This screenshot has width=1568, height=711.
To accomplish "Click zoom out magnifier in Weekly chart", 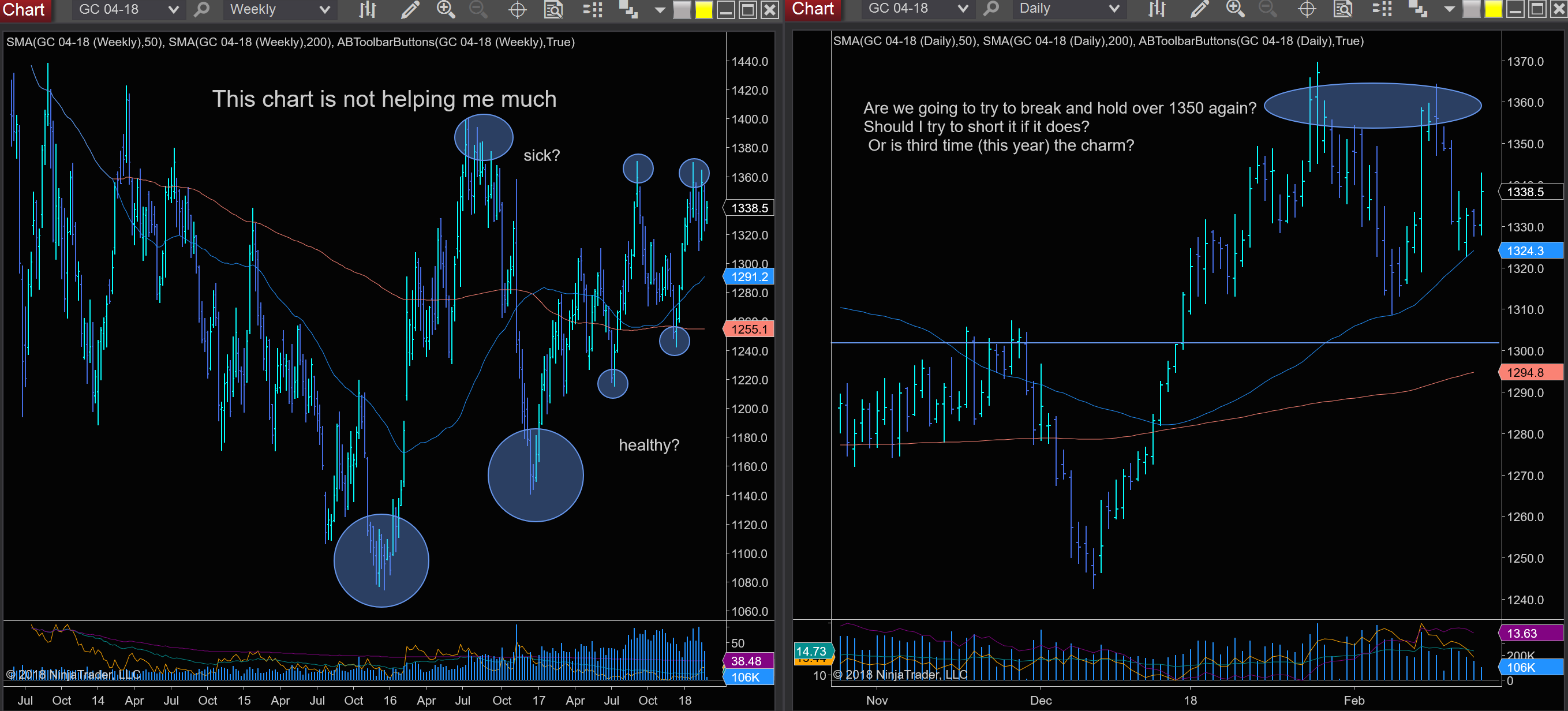I will (x=478, y=9).
